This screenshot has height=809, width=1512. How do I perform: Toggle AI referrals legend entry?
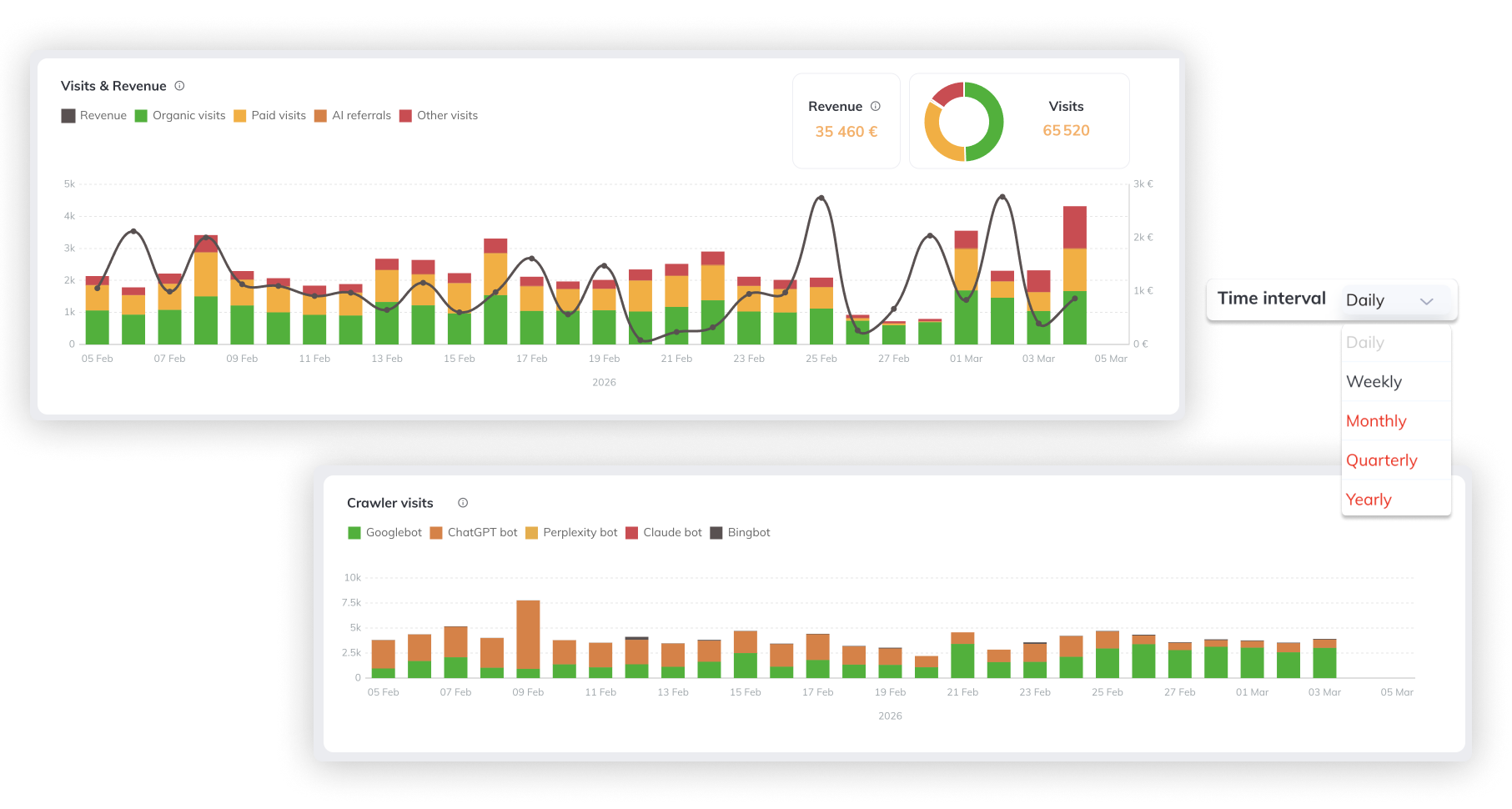coord(353,116)
